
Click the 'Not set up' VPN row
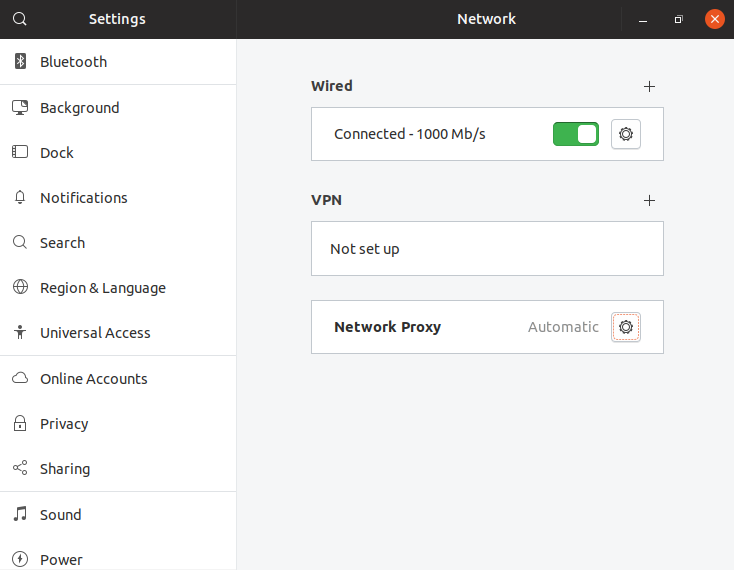pyautogui.click(x=487, y=248)
